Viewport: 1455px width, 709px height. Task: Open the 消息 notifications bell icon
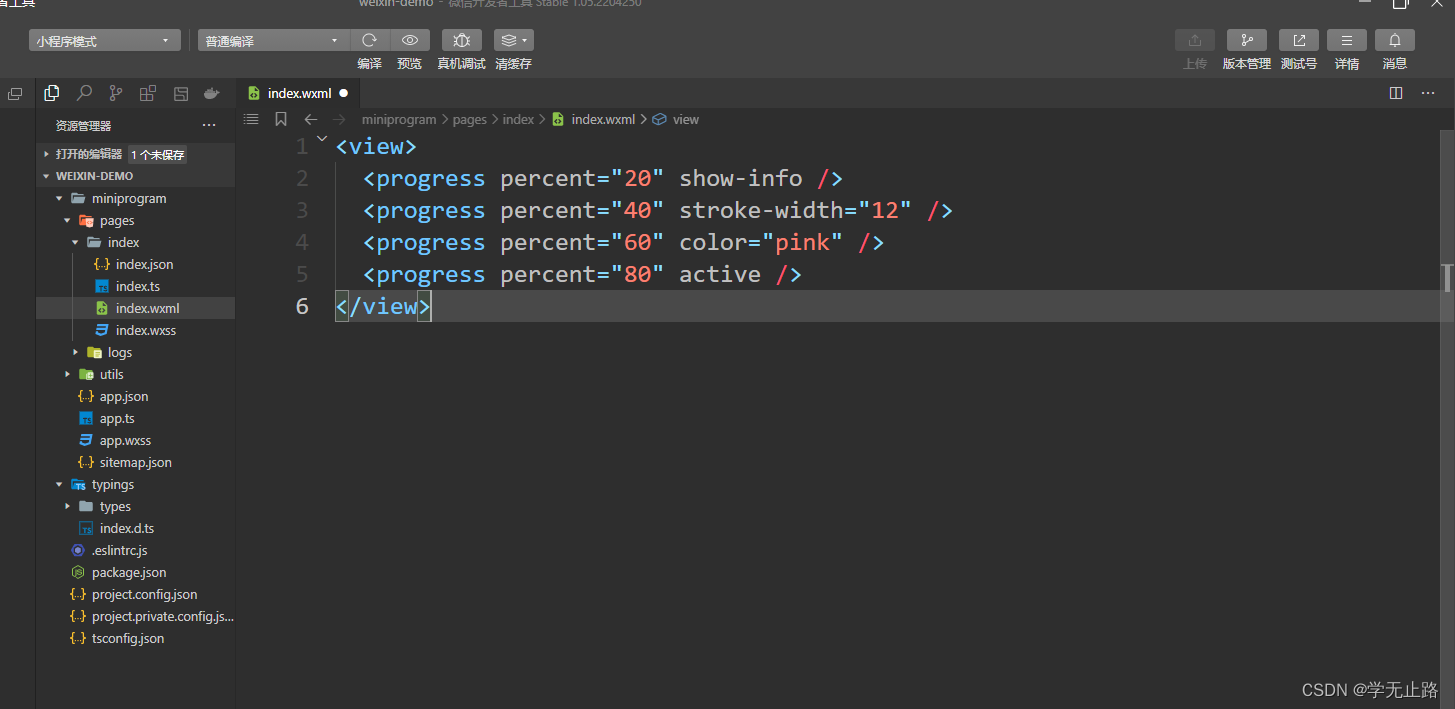point(1395,40)
